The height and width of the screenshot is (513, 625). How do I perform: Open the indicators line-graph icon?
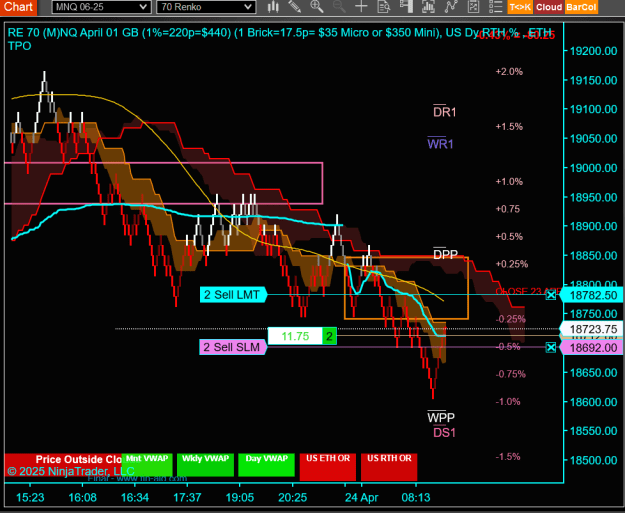click(451, 7)
